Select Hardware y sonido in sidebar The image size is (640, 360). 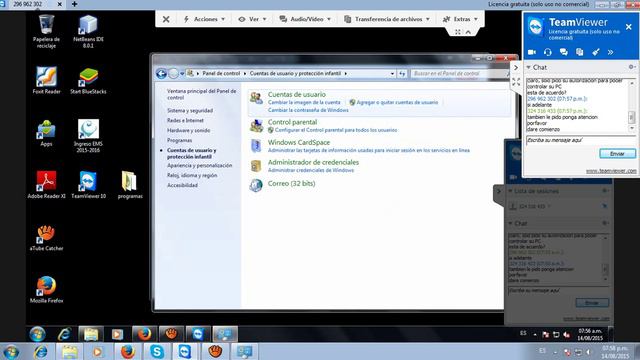(189, 130)
